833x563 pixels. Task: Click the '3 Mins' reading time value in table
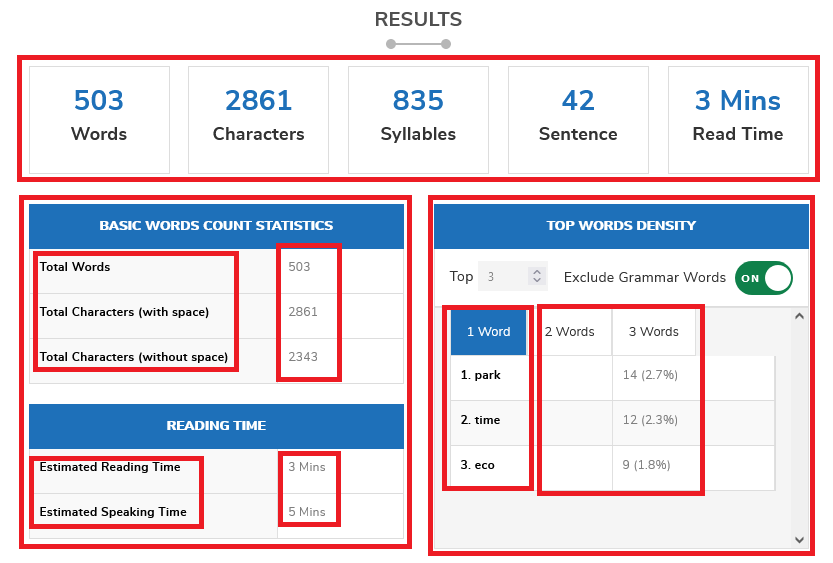307,467
